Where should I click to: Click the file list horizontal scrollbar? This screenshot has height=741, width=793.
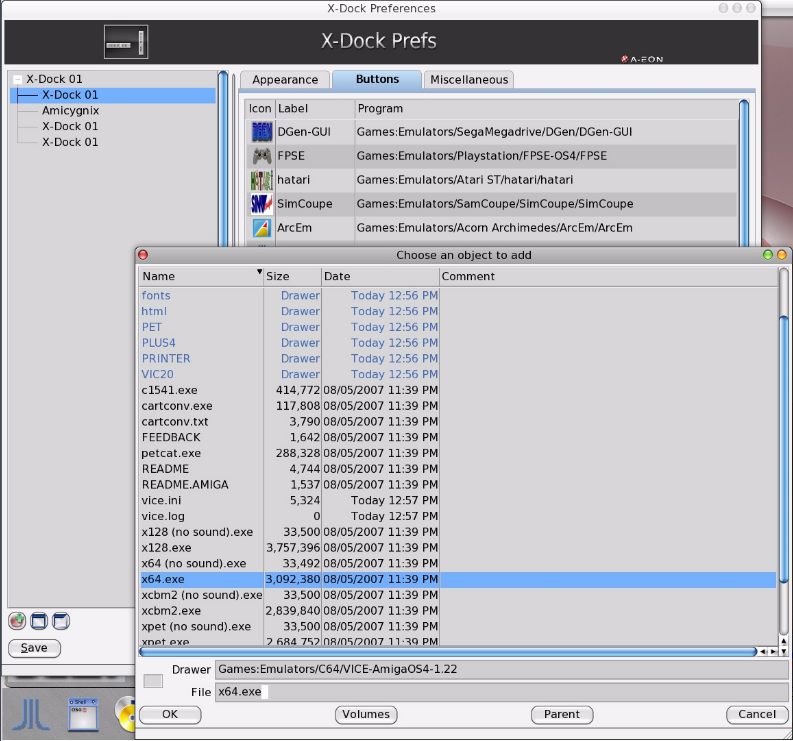click(x=448, y=652)
